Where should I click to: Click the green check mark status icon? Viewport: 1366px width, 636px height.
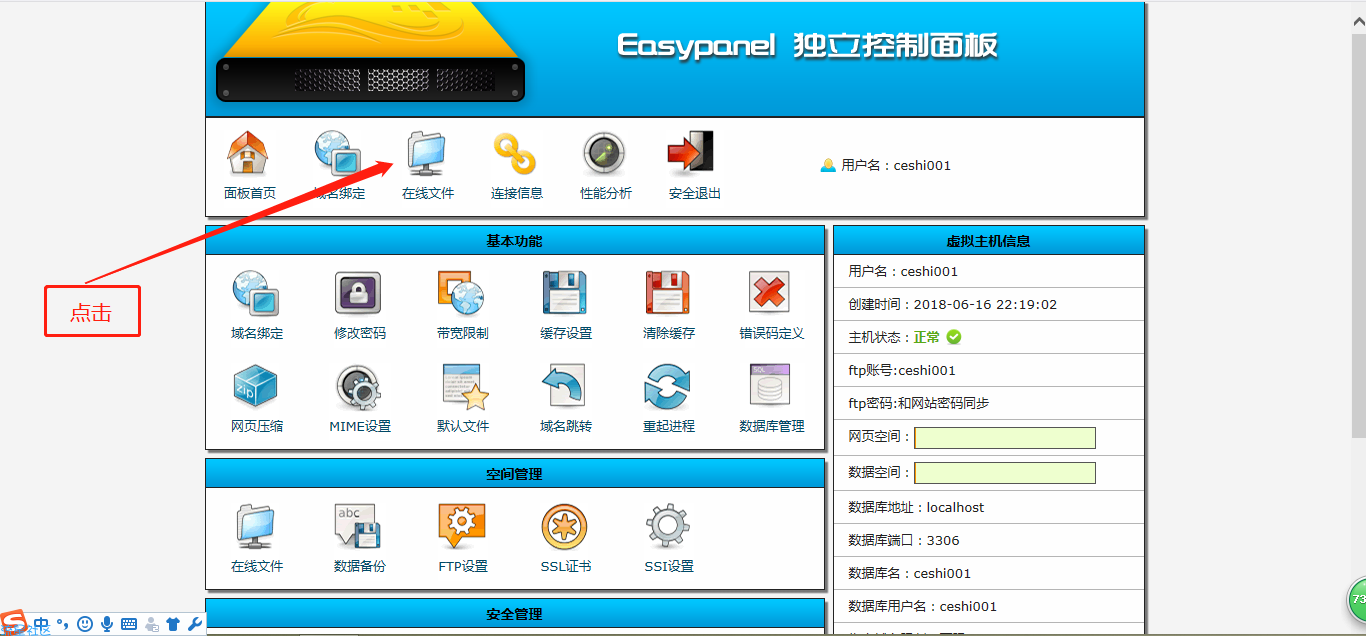(954, 337)
